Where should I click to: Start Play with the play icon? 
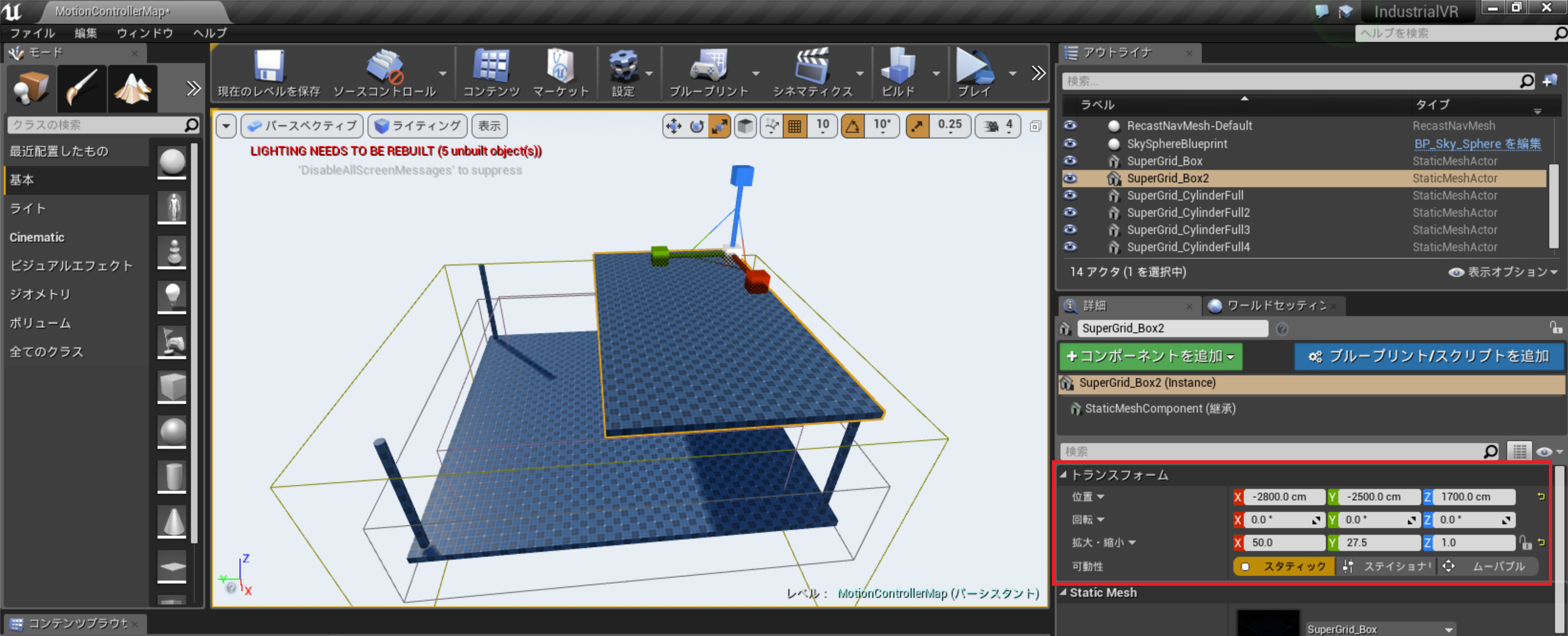(x=974, y=73)
